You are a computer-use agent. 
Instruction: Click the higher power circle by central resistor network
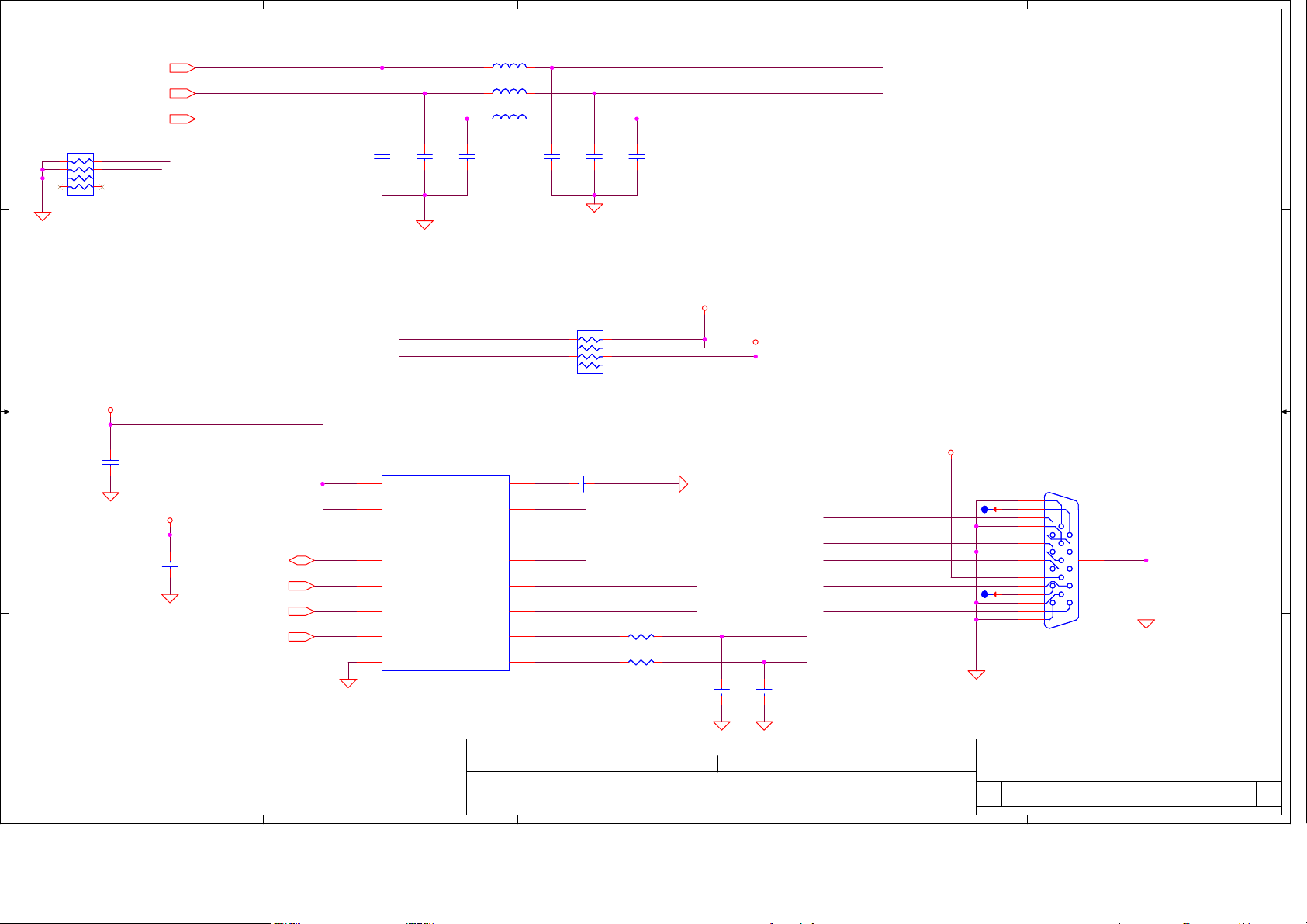704,308
